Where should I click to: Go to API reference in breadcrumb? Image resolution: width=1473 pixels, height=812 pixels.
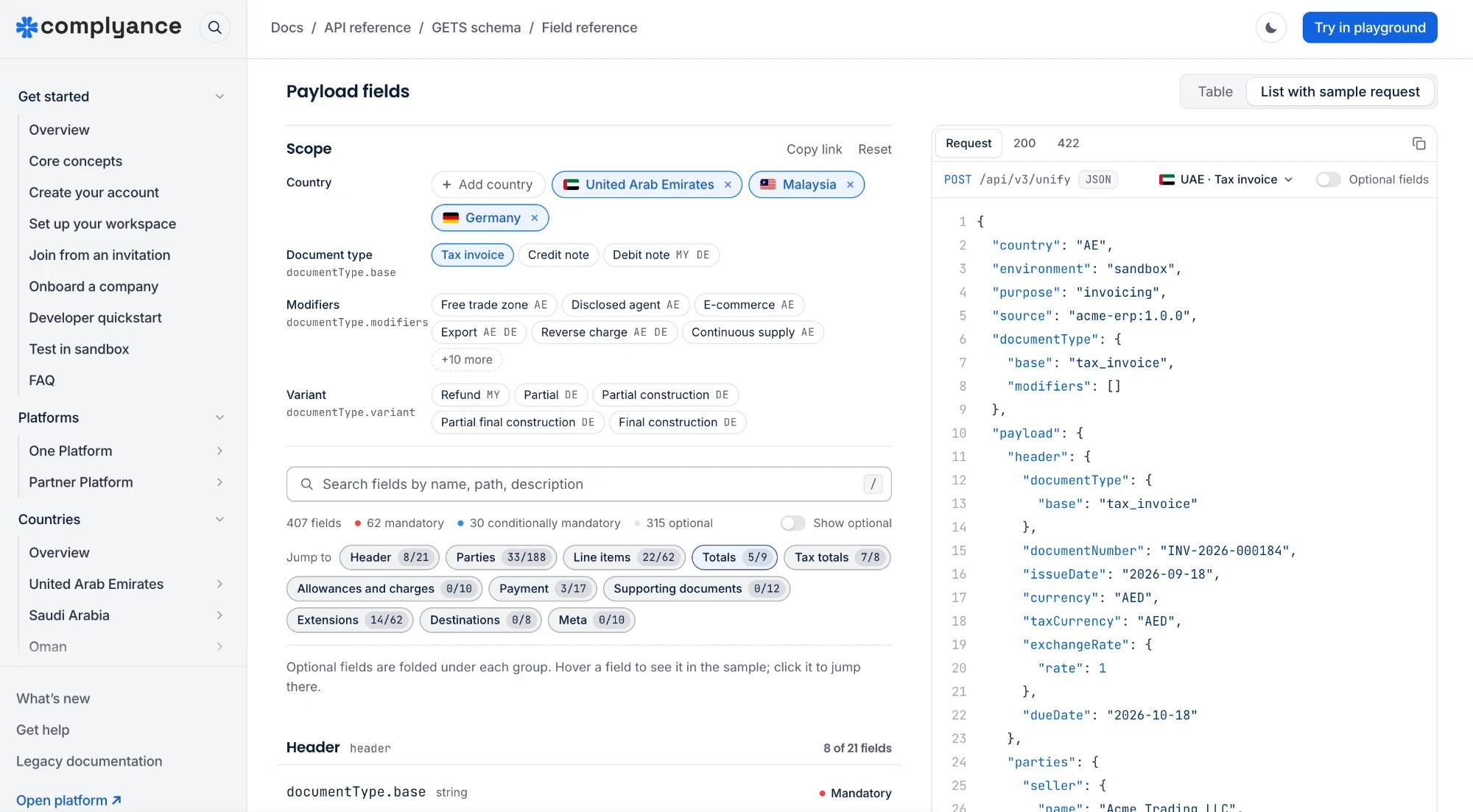click(x=367, y=27)
